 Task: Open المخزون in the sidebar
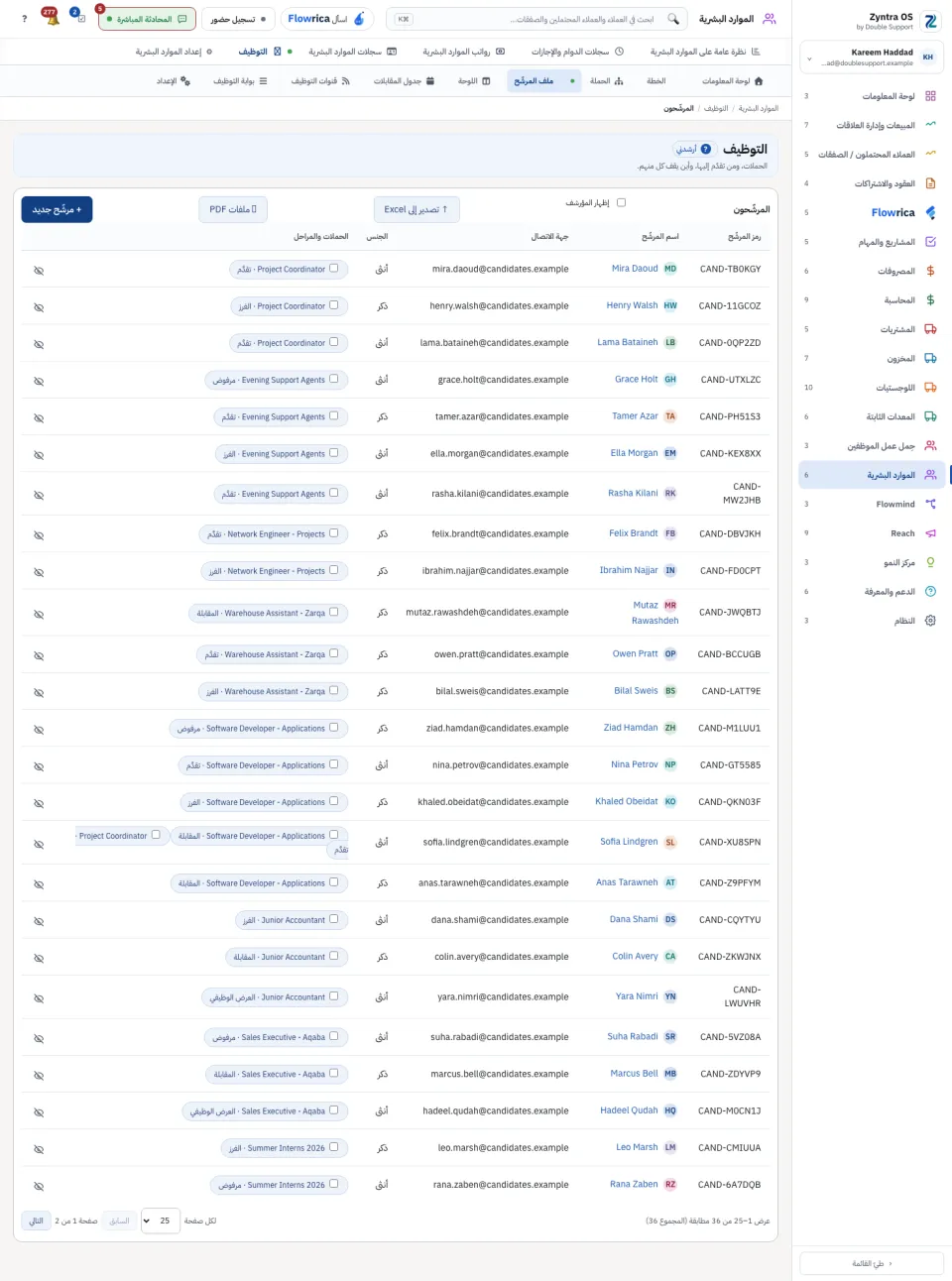coord(871,358)
